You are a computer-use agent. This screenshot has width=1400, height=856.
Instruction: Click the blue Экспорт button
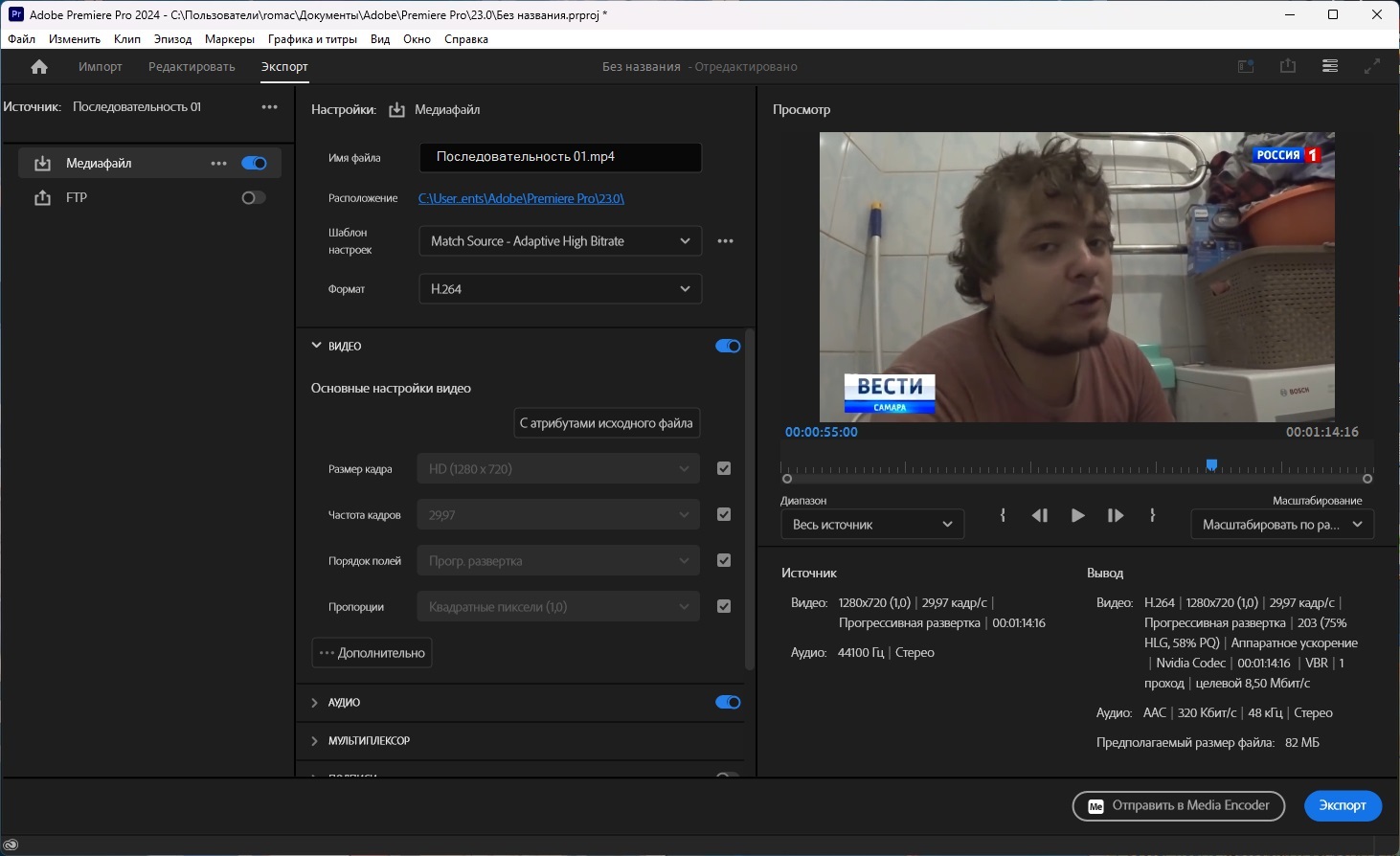pyautogui.click(x=1343, y=805)
